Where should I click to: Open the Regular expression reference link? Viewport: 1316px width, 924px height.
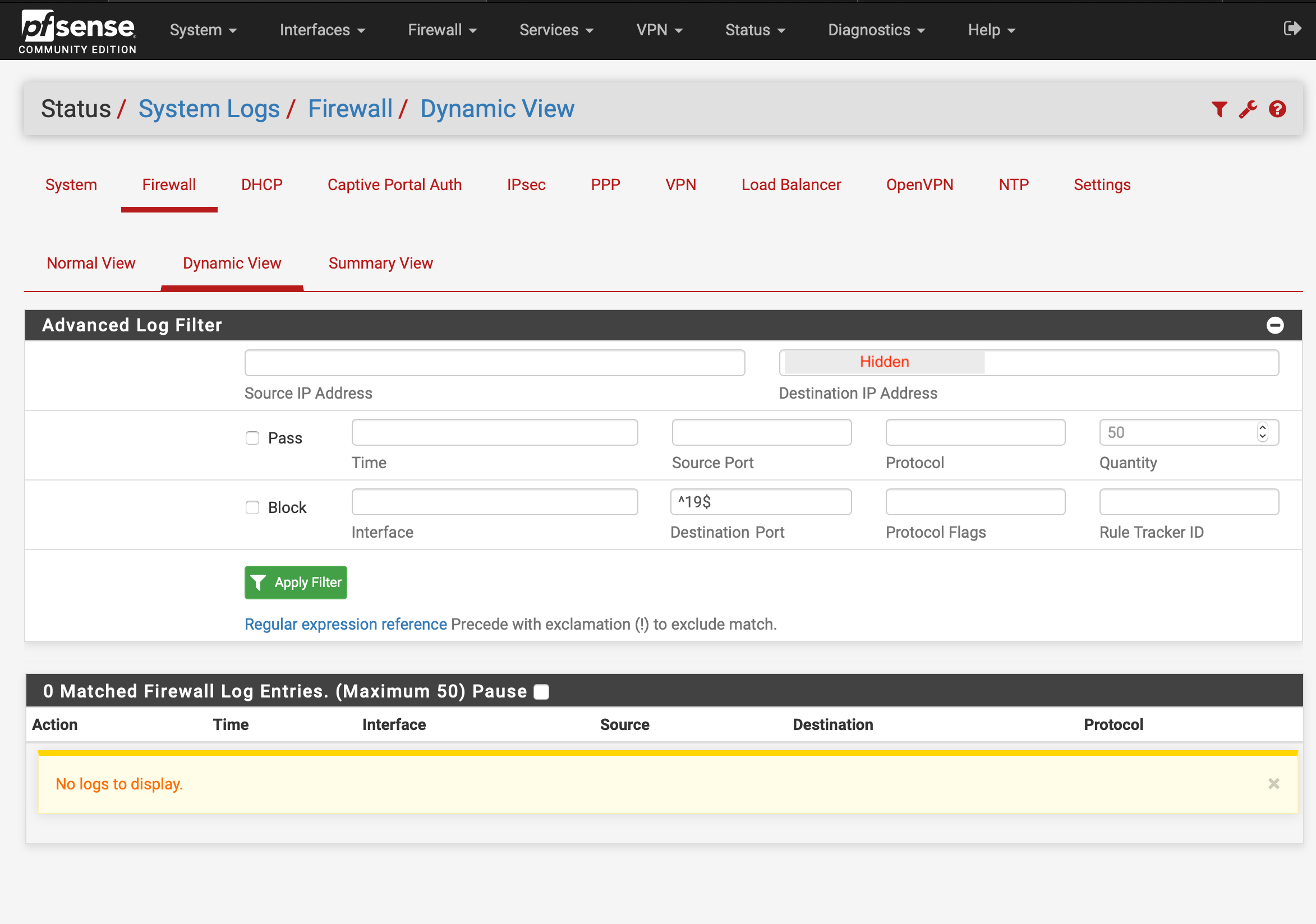[346, 625]
